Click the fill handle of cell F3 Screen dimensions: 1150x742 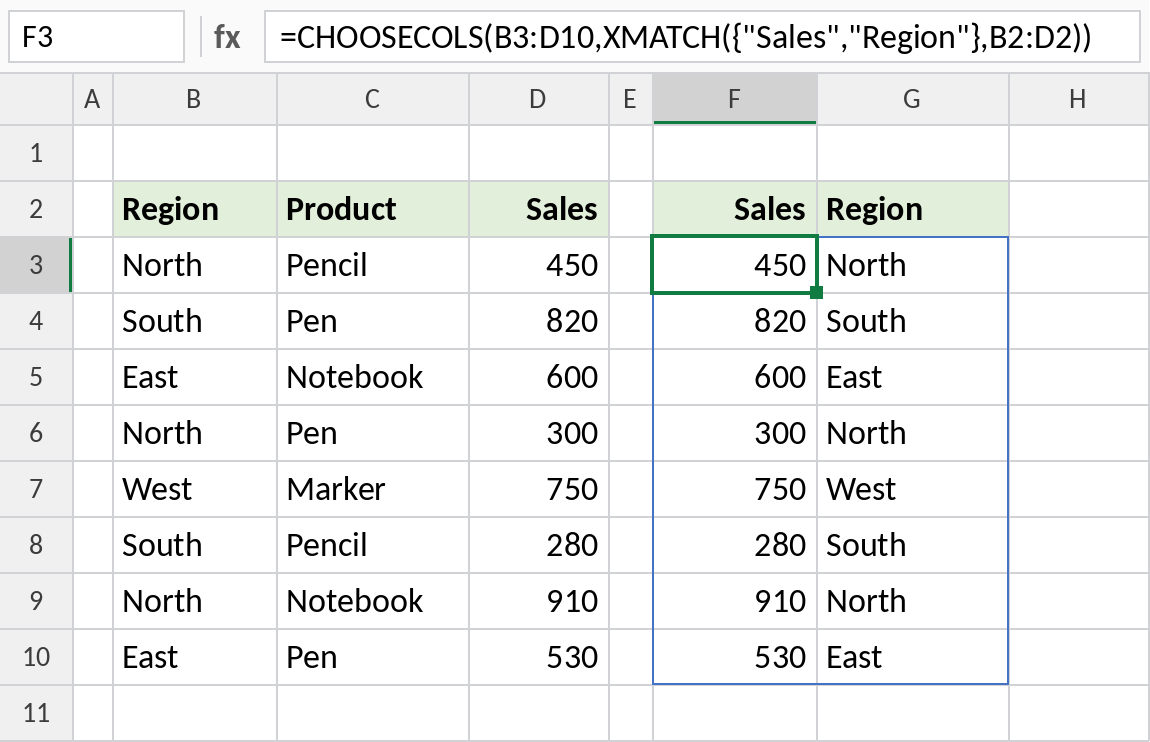pos(816,293)
